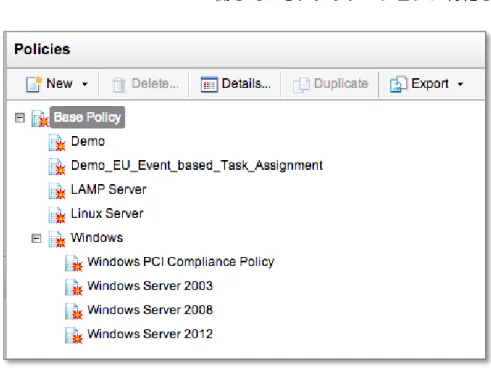Click the Export icon
This screenshot has height=372, width=491.
[x=398, y=84]
